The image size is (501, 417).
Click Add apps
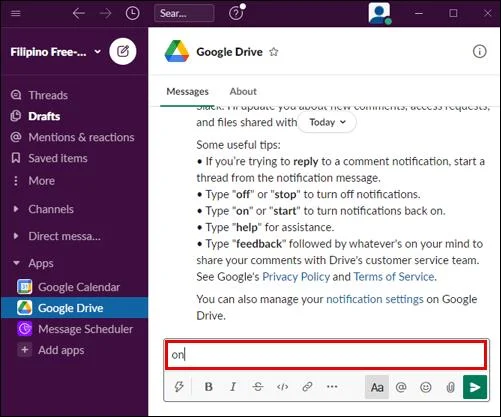pyautogui.click(x=75, y=350)
